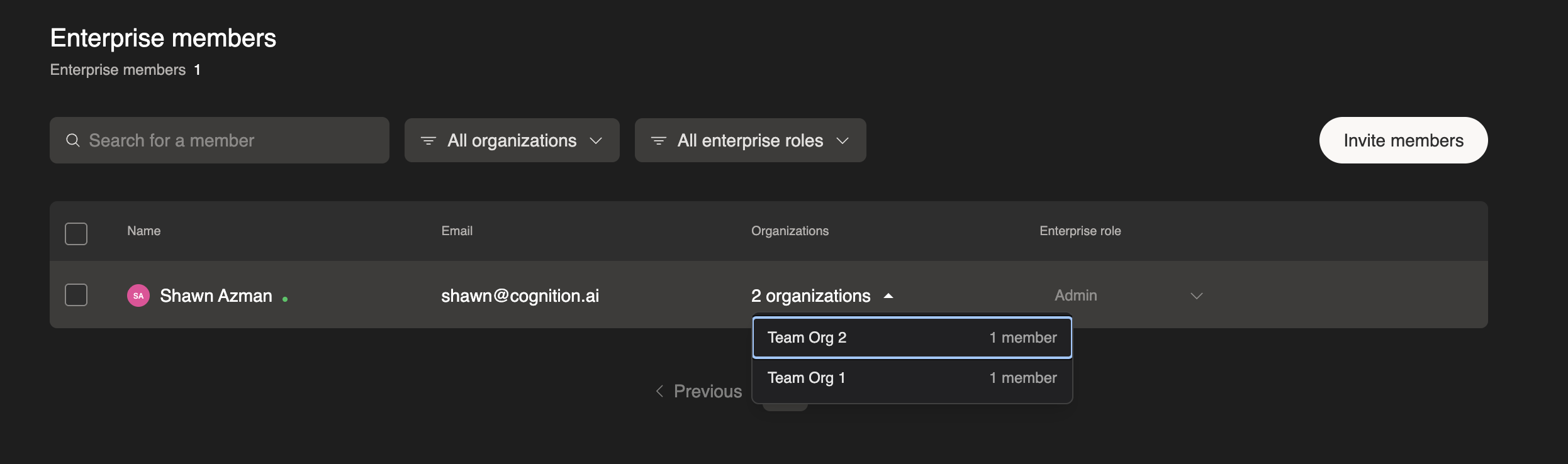
Task: Open the All enterprise roles filter dropdown
Action: pyautogui.click(x=750, y=140)
